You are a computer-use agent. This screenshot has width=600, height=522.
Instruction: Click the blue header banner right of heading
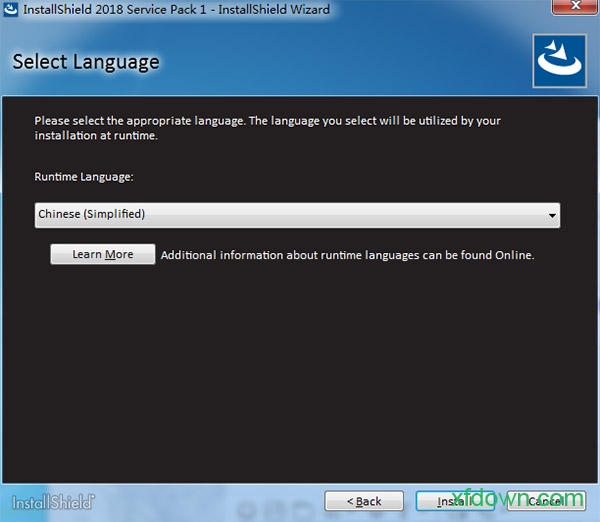click(350, 62)
